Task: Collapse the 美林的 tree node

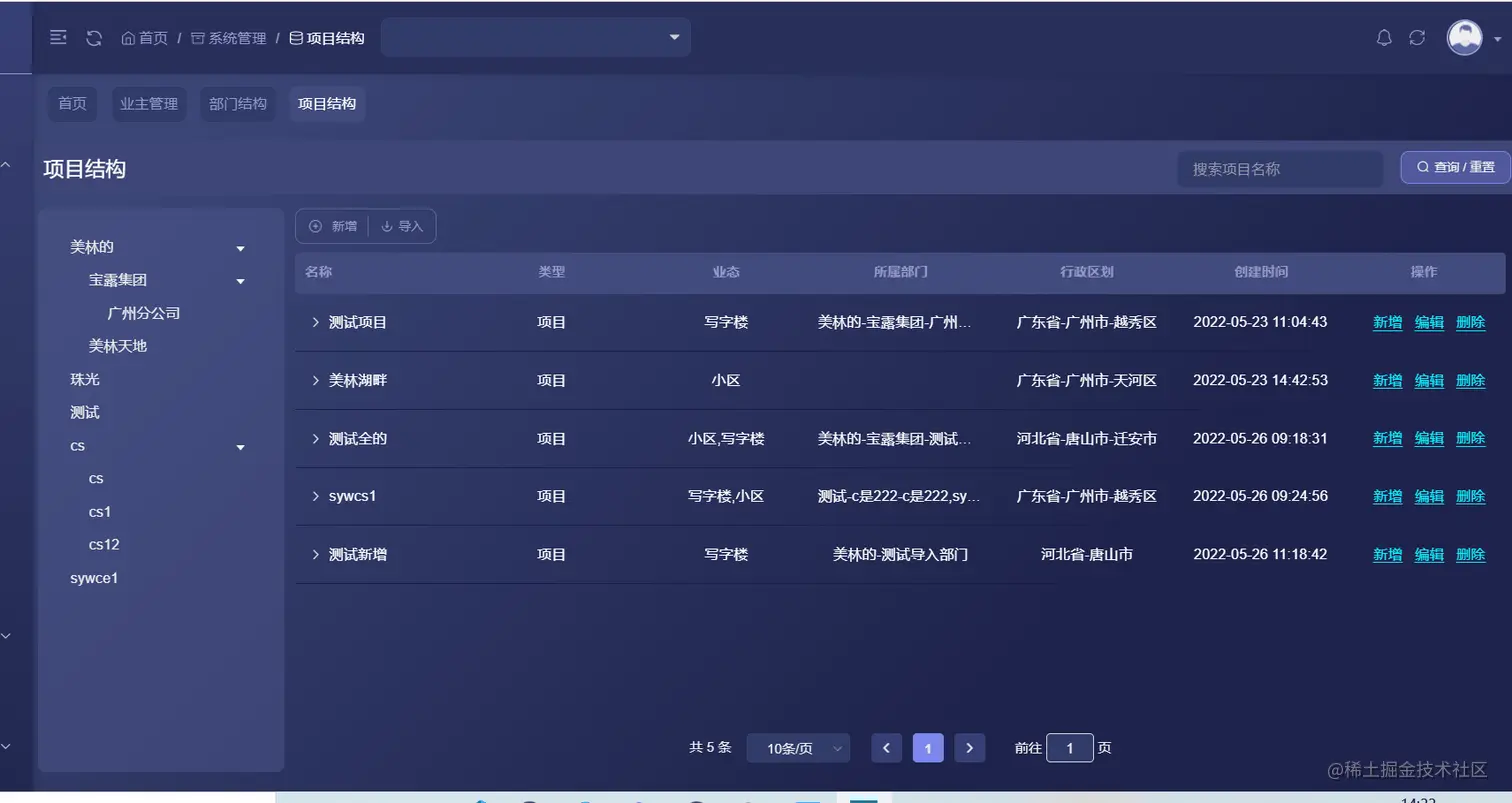Action: 240,247
